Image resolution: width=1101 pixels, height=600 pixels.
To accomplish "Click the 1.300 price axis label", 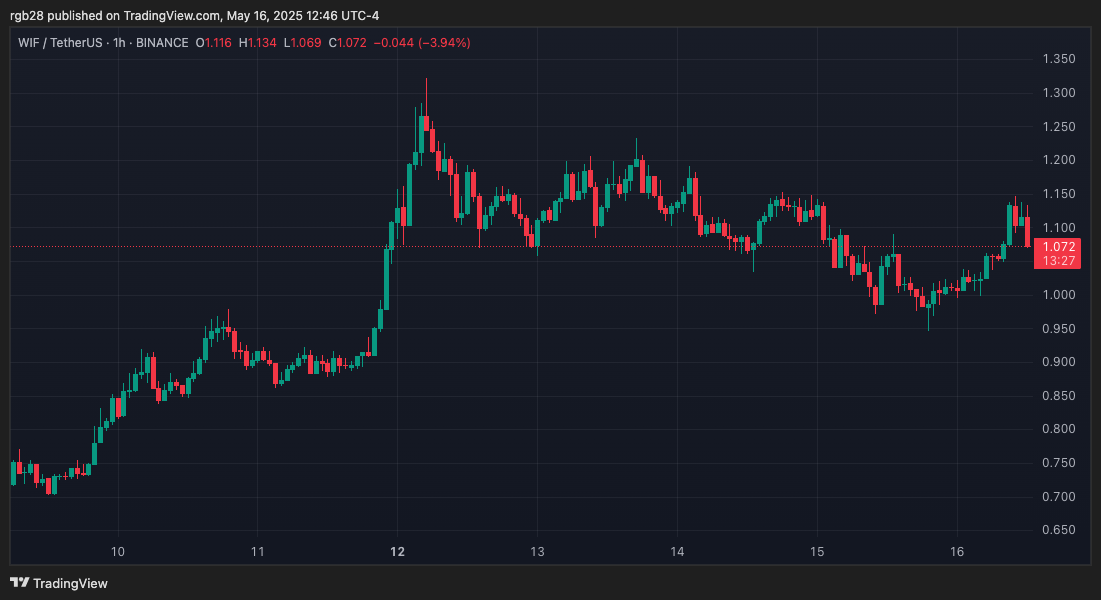I will (1059, 93).
